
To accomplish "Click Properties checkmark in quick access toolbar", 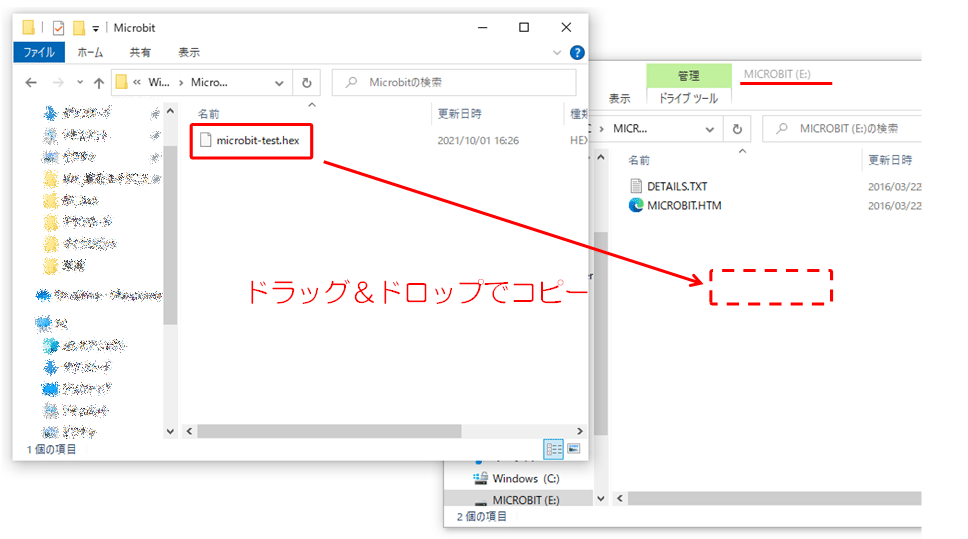I will [58, 27].
